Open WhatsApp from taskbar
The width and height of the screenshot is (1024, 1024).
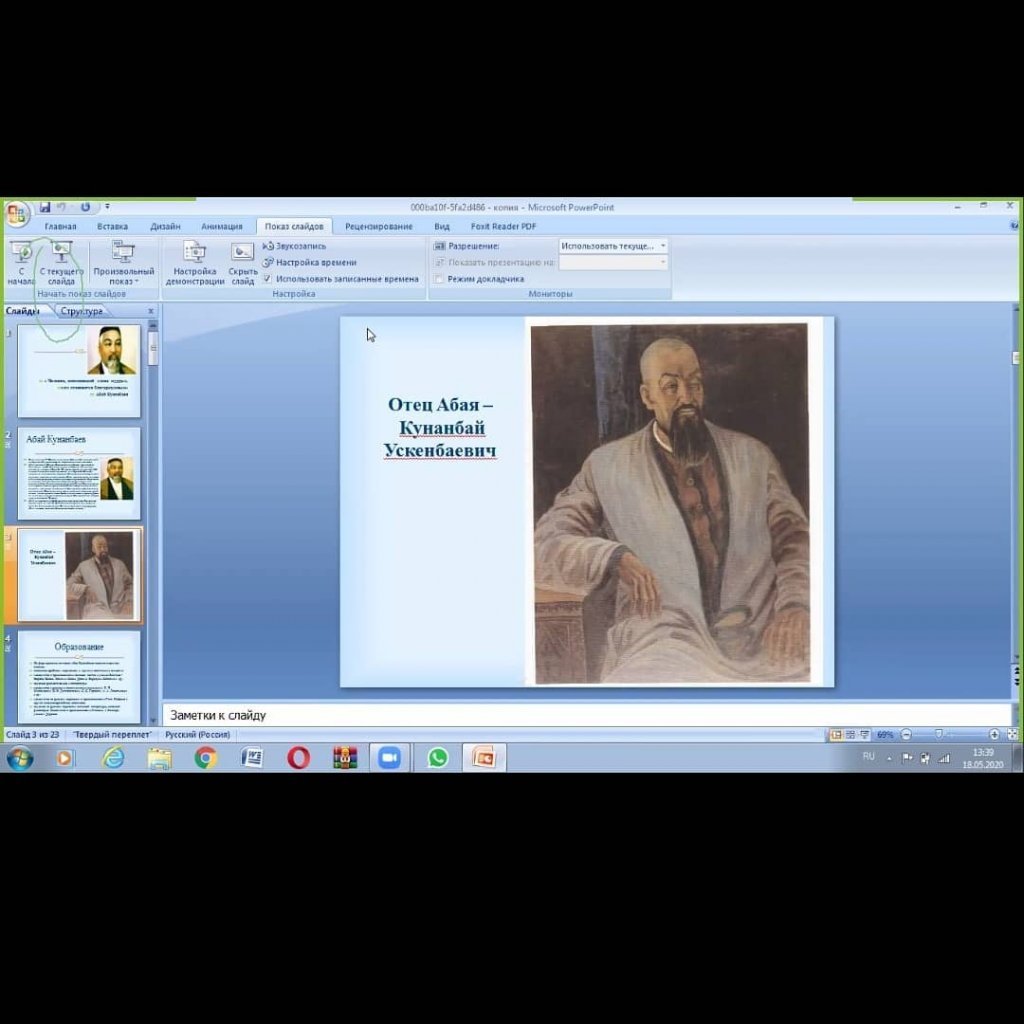click(438, 758)
